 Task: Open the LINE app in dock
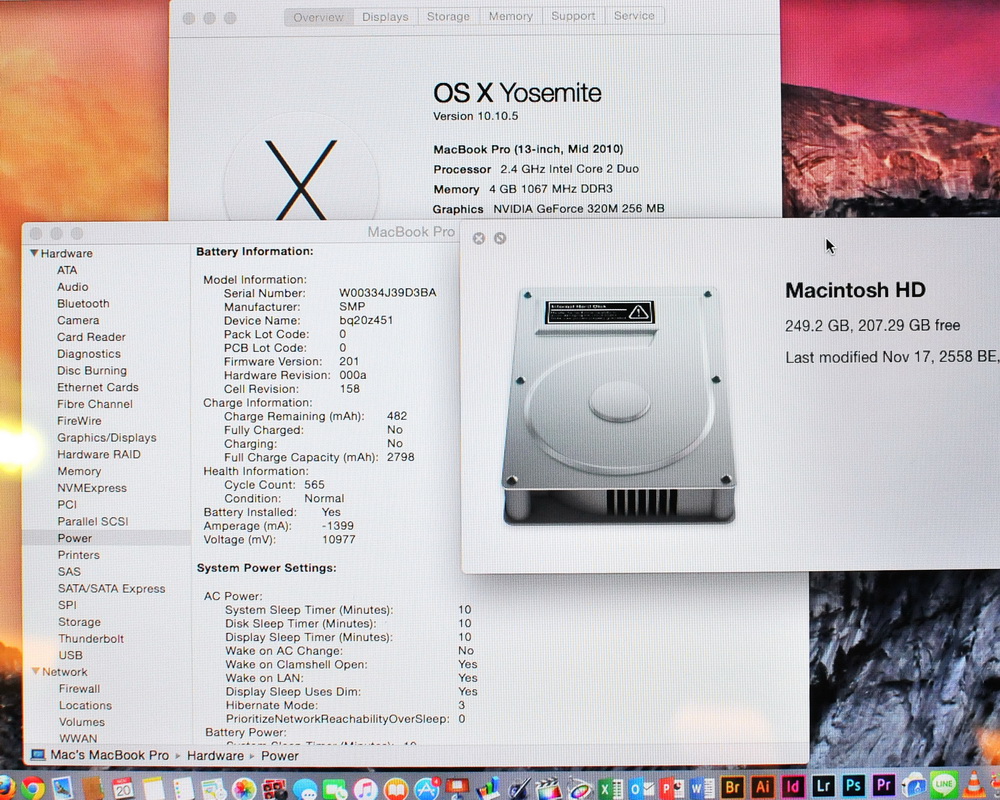click(x=944, y=785)
